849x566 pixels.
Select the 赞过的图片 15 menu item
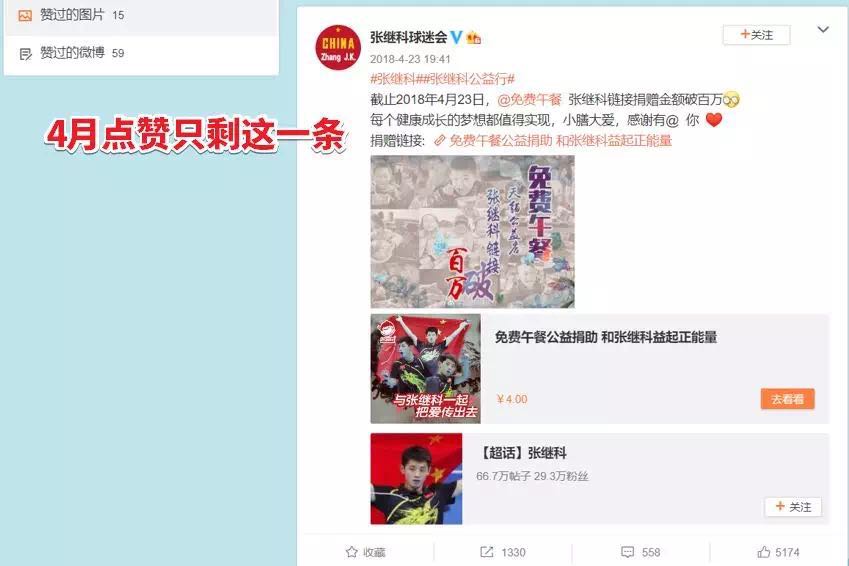(141, 15)
